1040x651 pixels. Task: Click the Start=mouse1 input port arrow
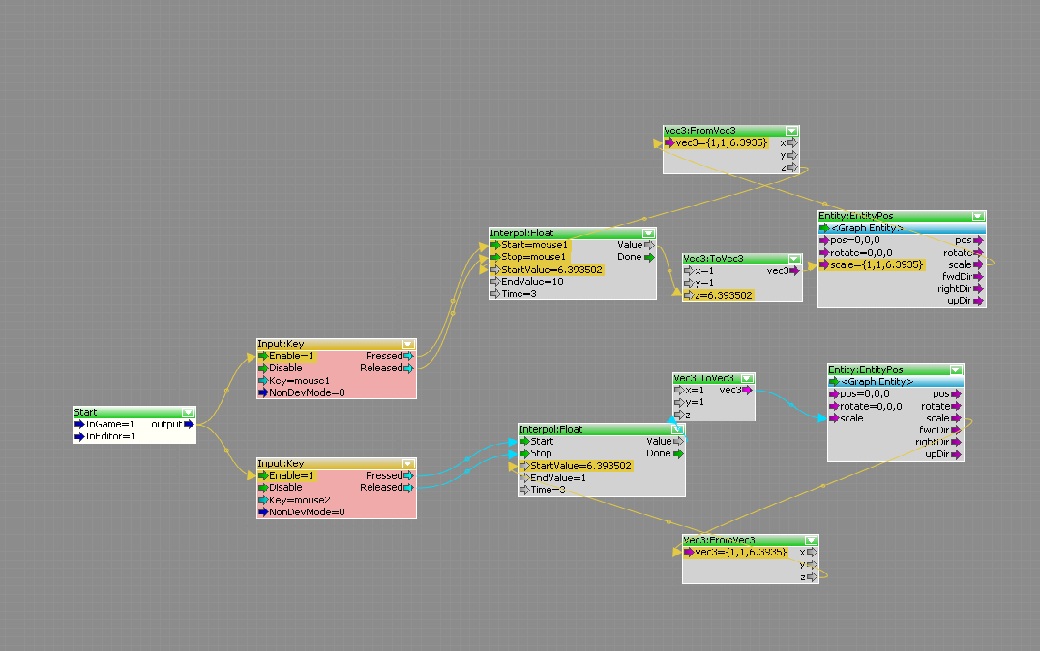495,245
